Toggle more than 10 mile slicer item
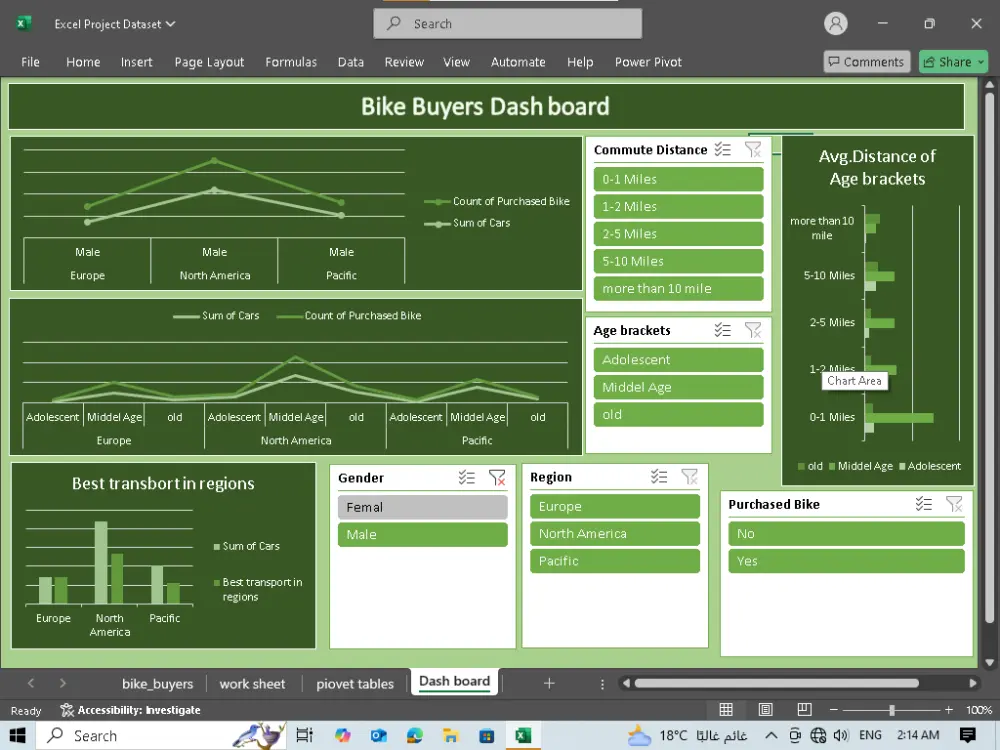1000x750 pixels. 679,288
